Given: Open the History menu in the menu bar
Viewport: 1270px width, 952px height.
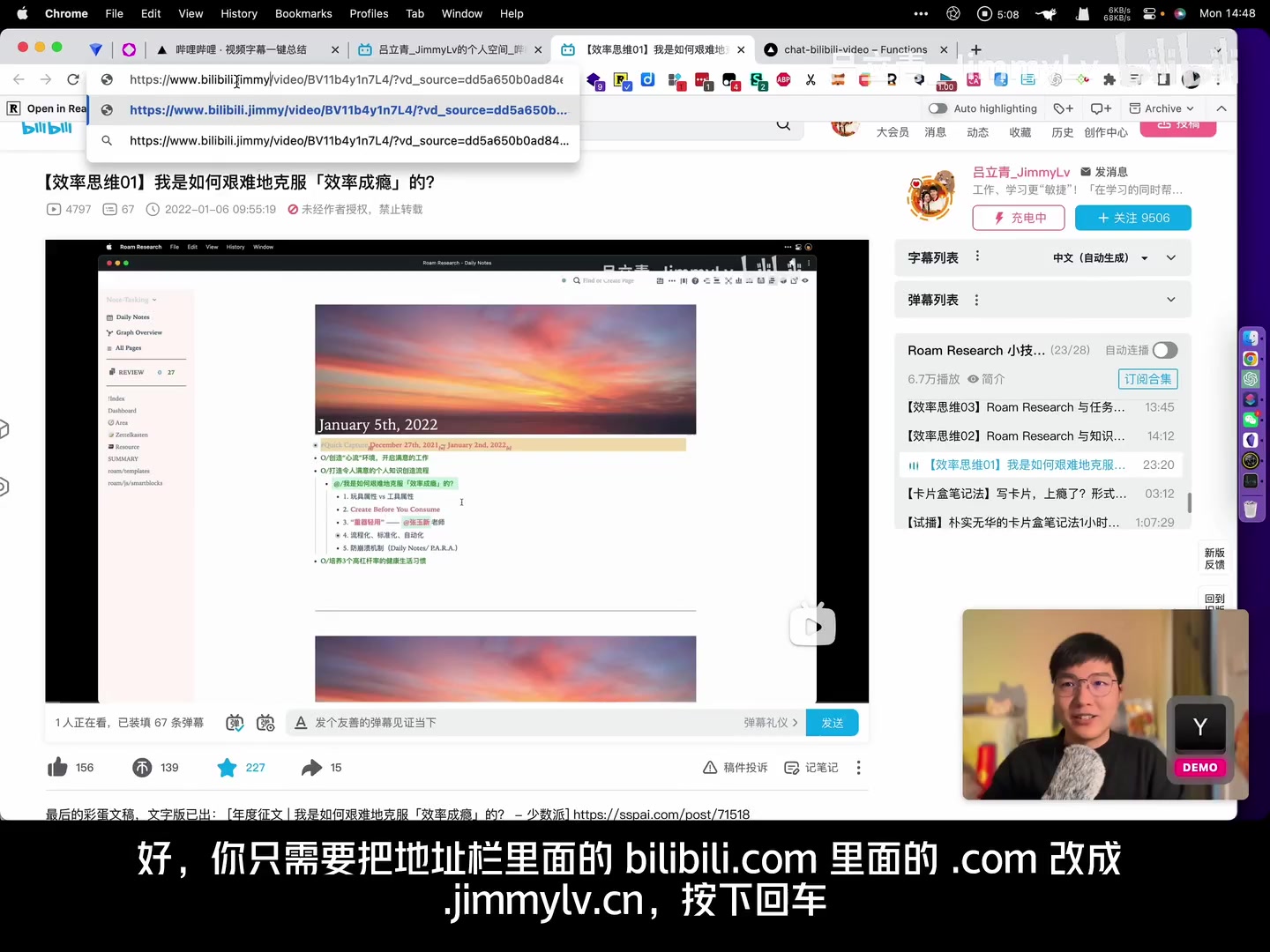Looking at the screenshot, I should 238,13.
